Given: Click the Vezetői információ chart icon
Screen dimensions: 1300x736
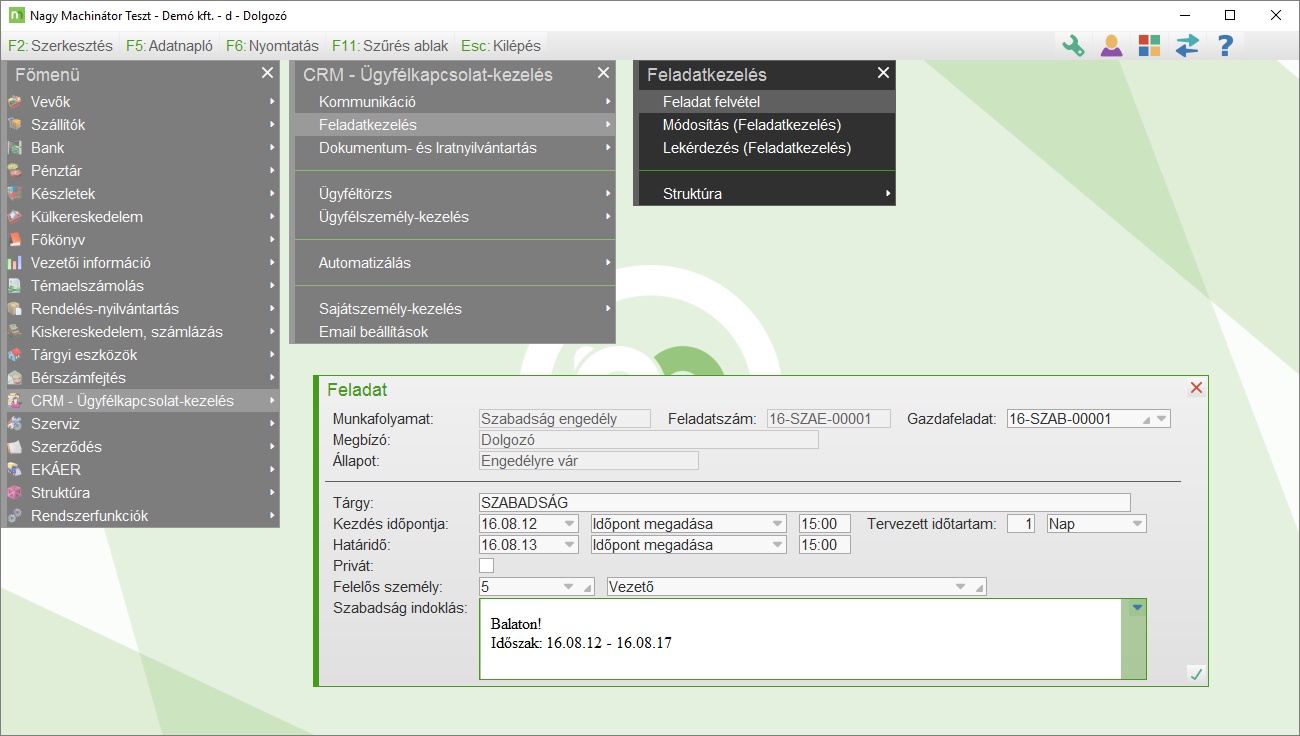Looking at the screenshot, I should tap(15, 263).
